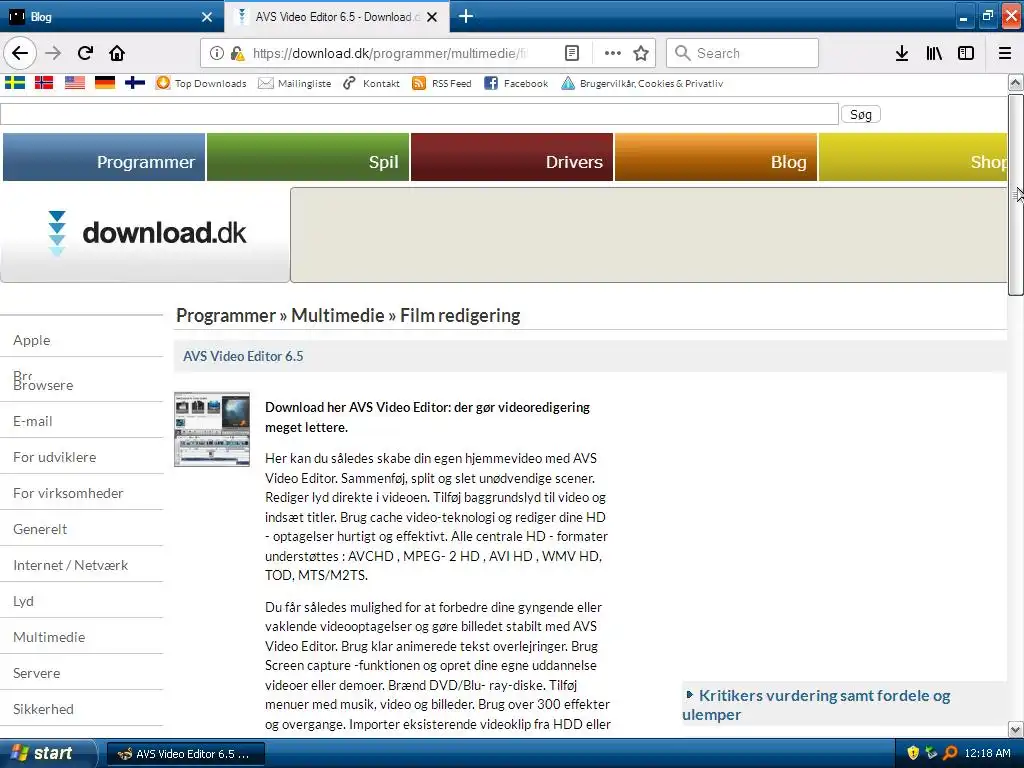Close the Blog tab

[207, 17]
